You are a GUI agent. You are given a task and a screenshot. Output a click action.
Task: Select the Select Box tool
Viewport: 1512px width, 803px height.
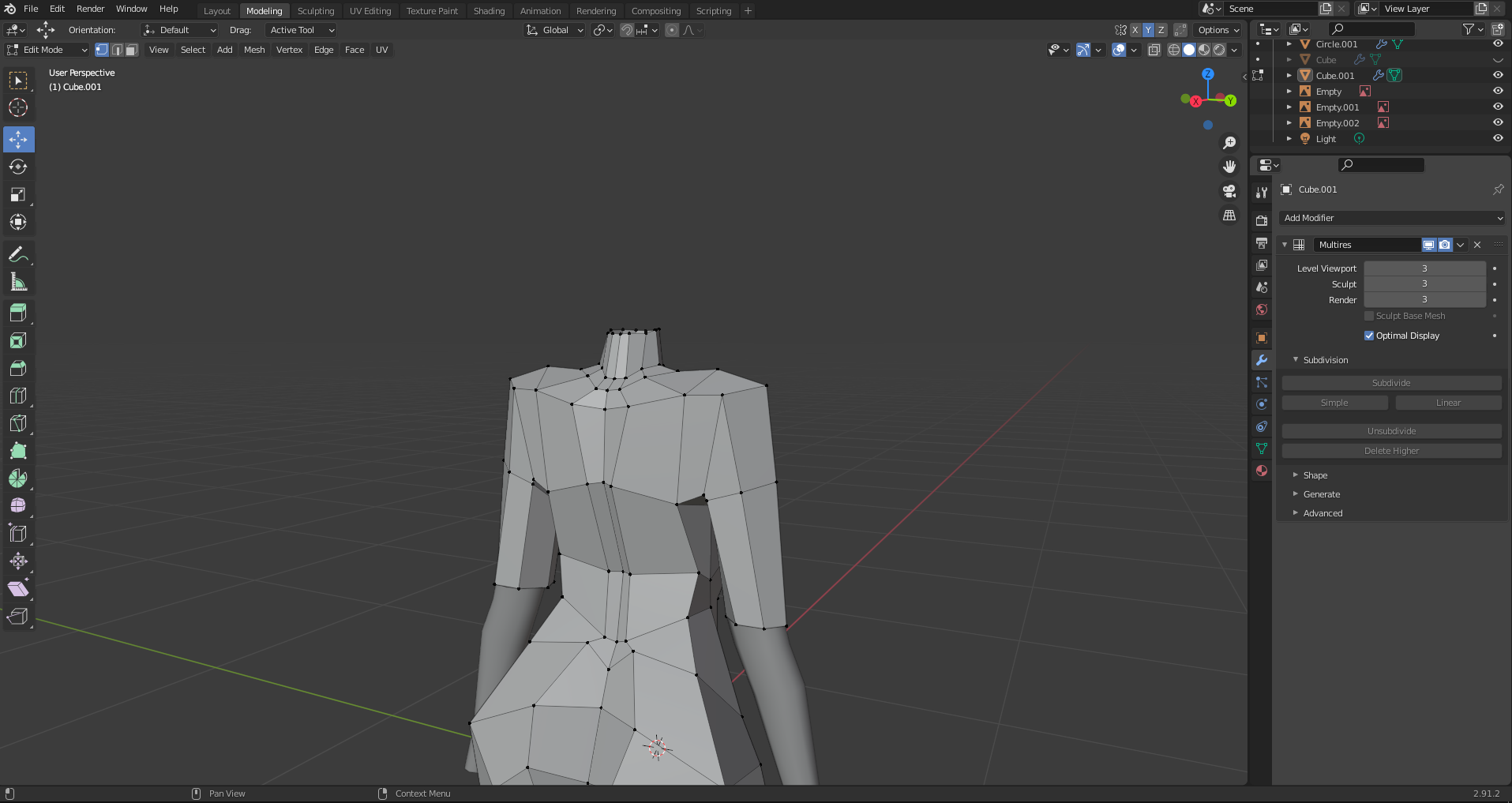[18, 81]
